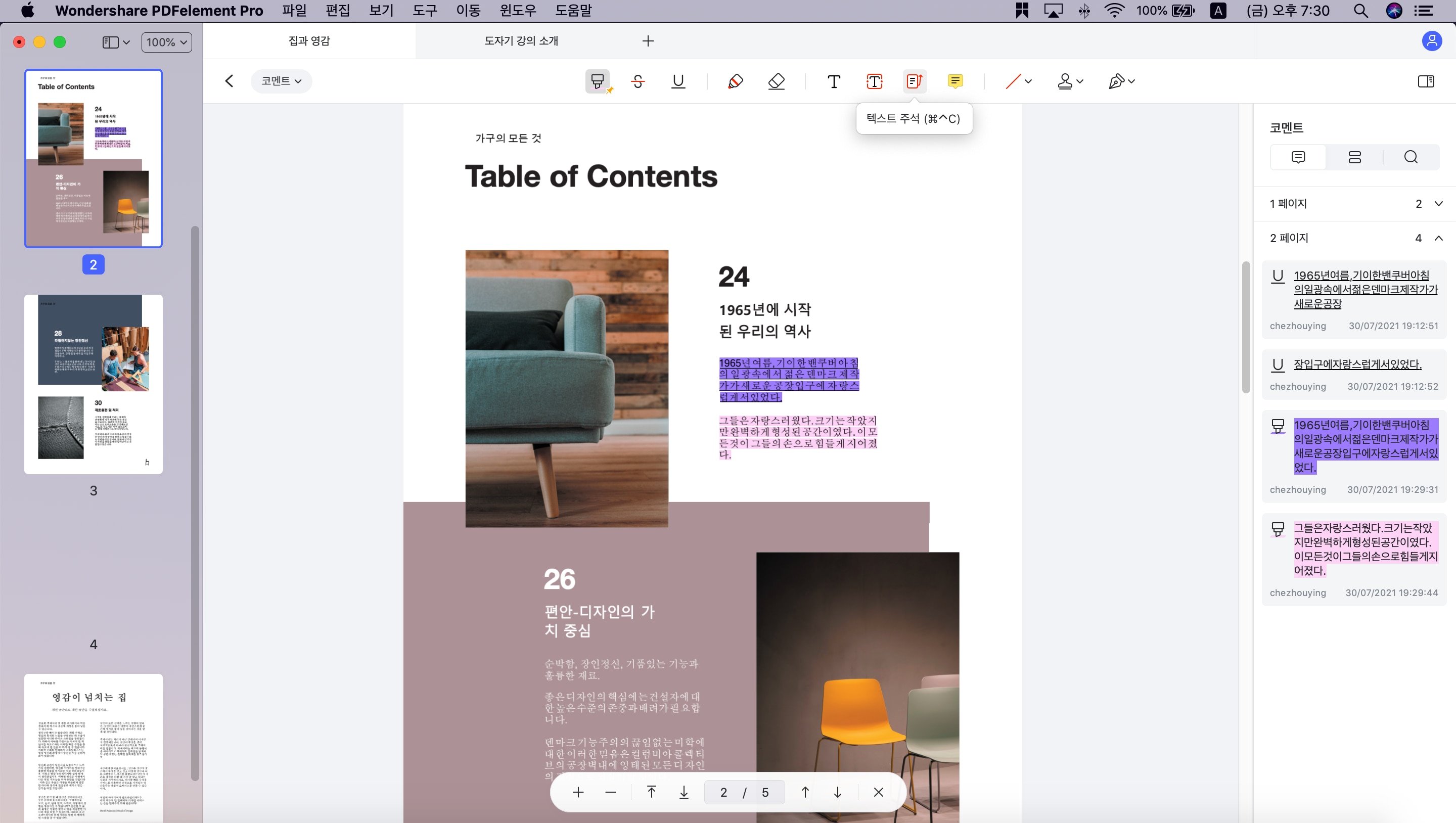Viewport: 1456px width, 823px height.
Task: Open the 도구 menu
Action: click(x=425, y=11)
